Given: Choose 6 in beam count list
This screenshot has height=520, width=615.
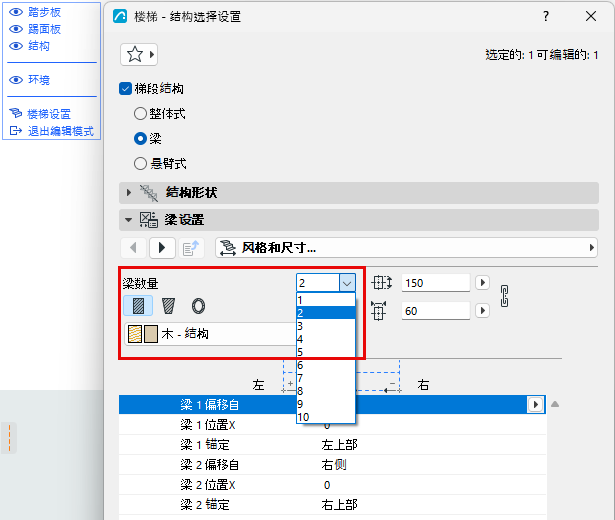Looking at the screenshot, I should (326, 365).
